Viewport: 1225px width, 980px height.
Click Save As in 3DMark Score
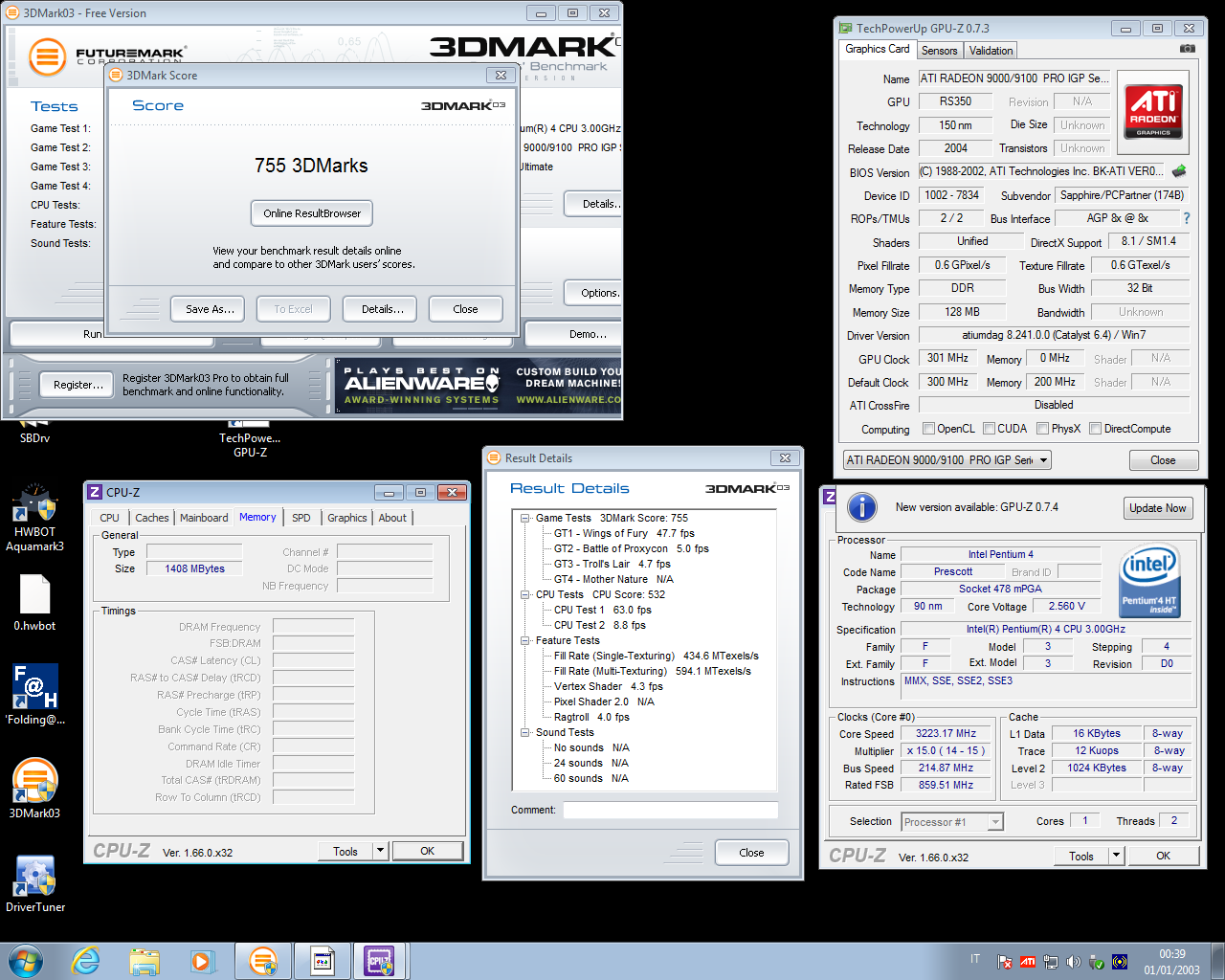[210, 309]
